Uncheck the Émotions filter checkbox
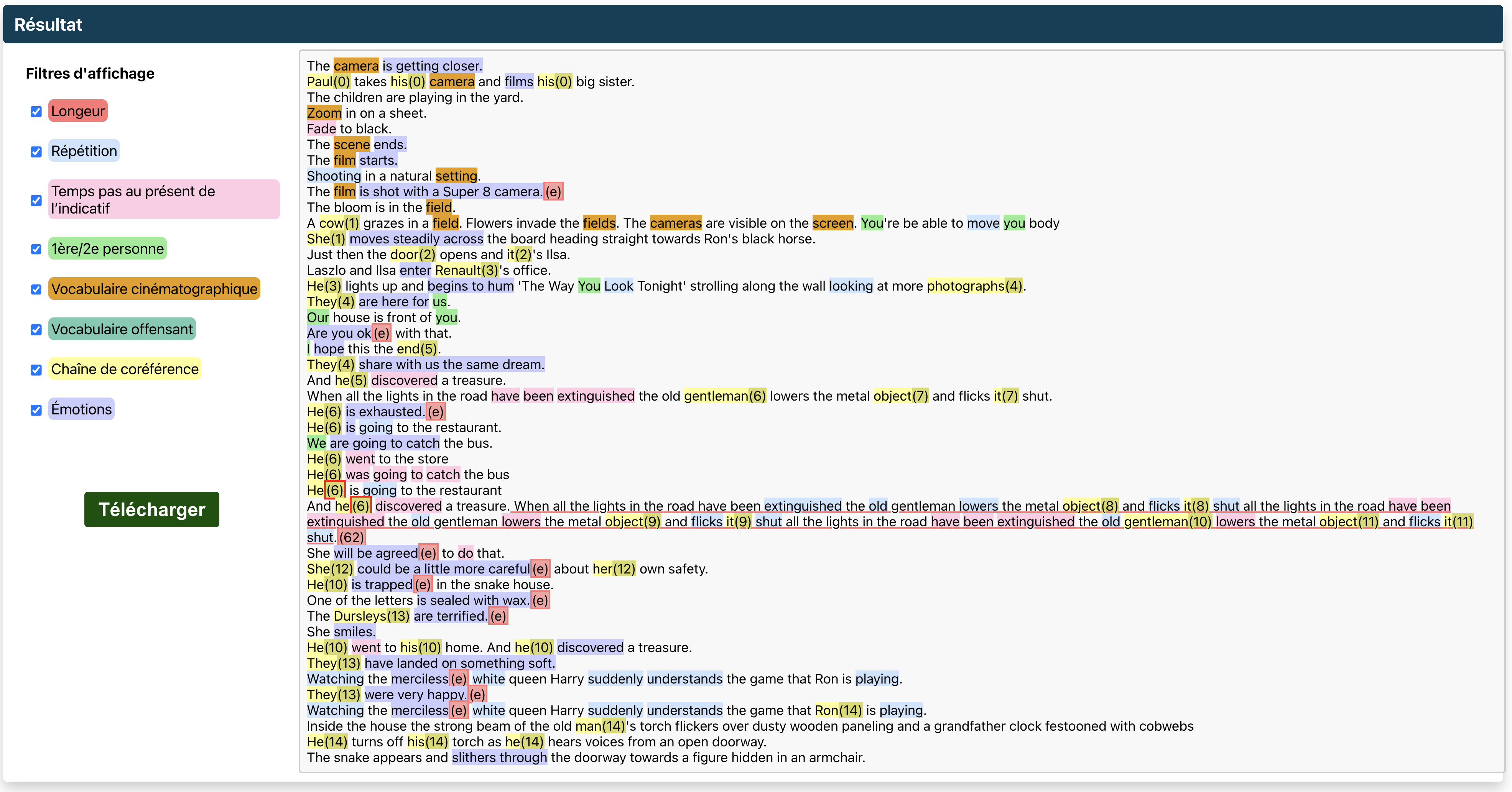Screen dimensions: 1512x792 click(x=36, y=409)
